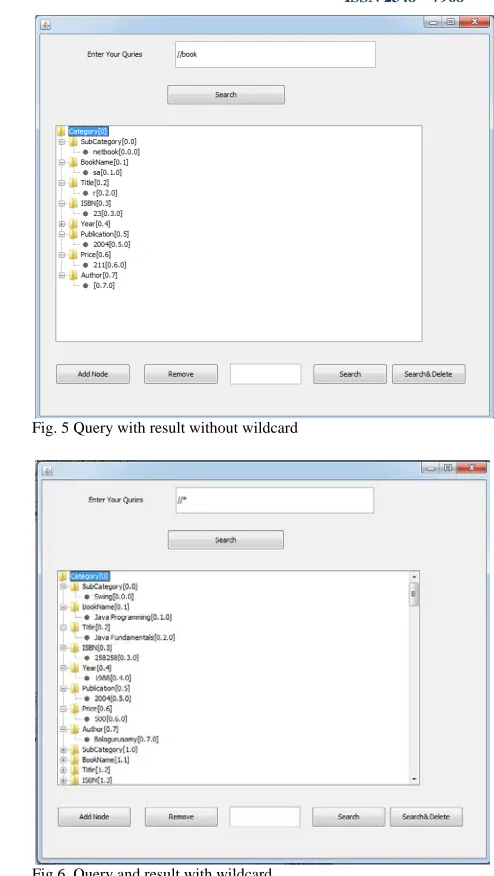
Task: Click the Search&Delete button in the //* window
Action: (426, 816)
